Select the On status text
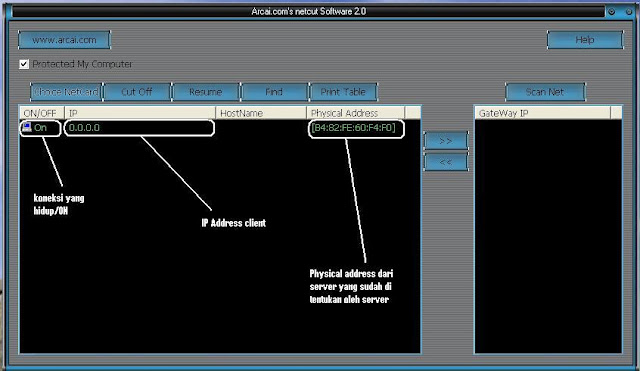 40,128
